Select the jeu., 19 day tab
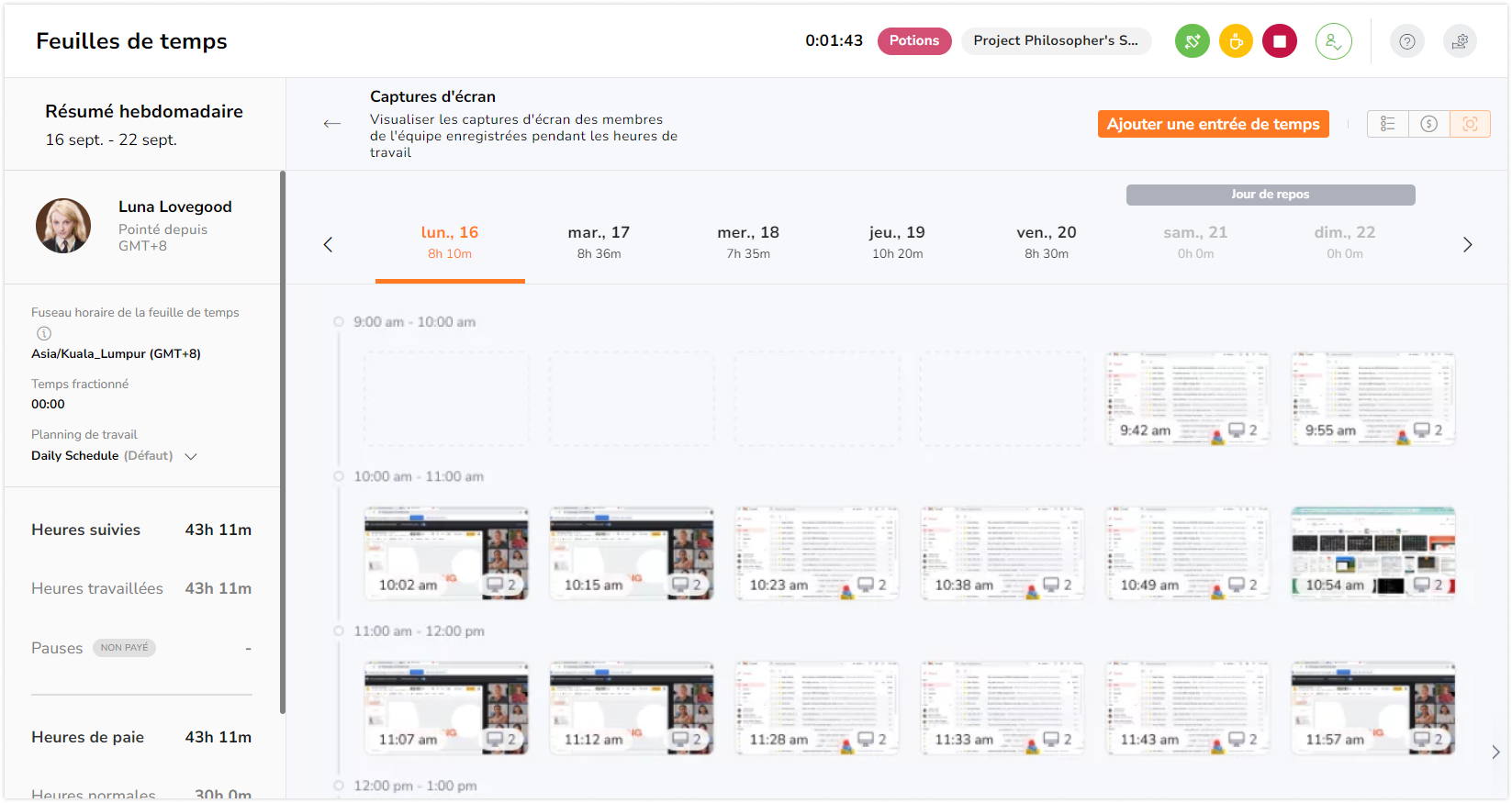 point(897,242)
